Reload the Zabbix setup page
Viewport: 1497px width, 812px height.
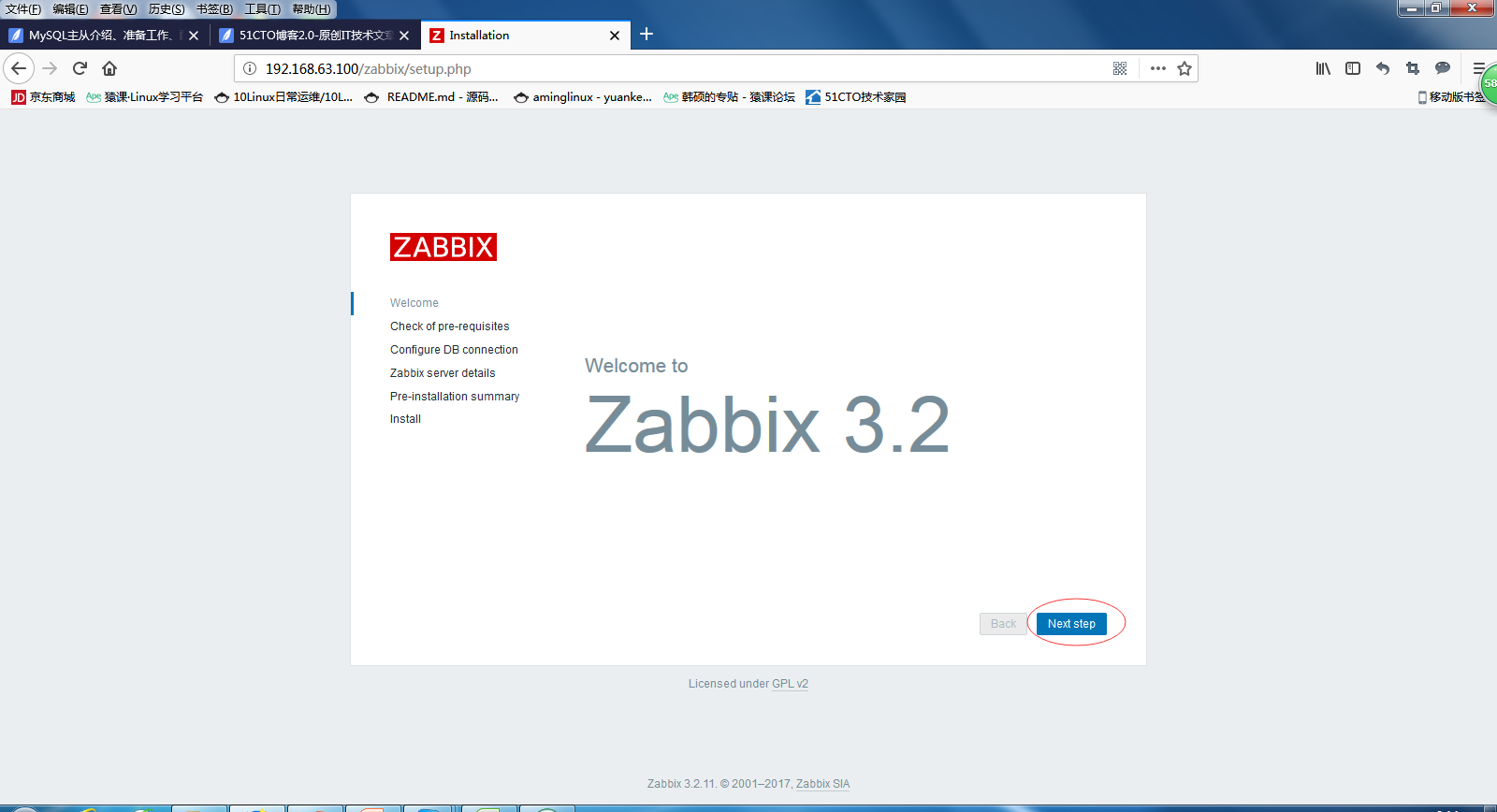click(80, 68)
